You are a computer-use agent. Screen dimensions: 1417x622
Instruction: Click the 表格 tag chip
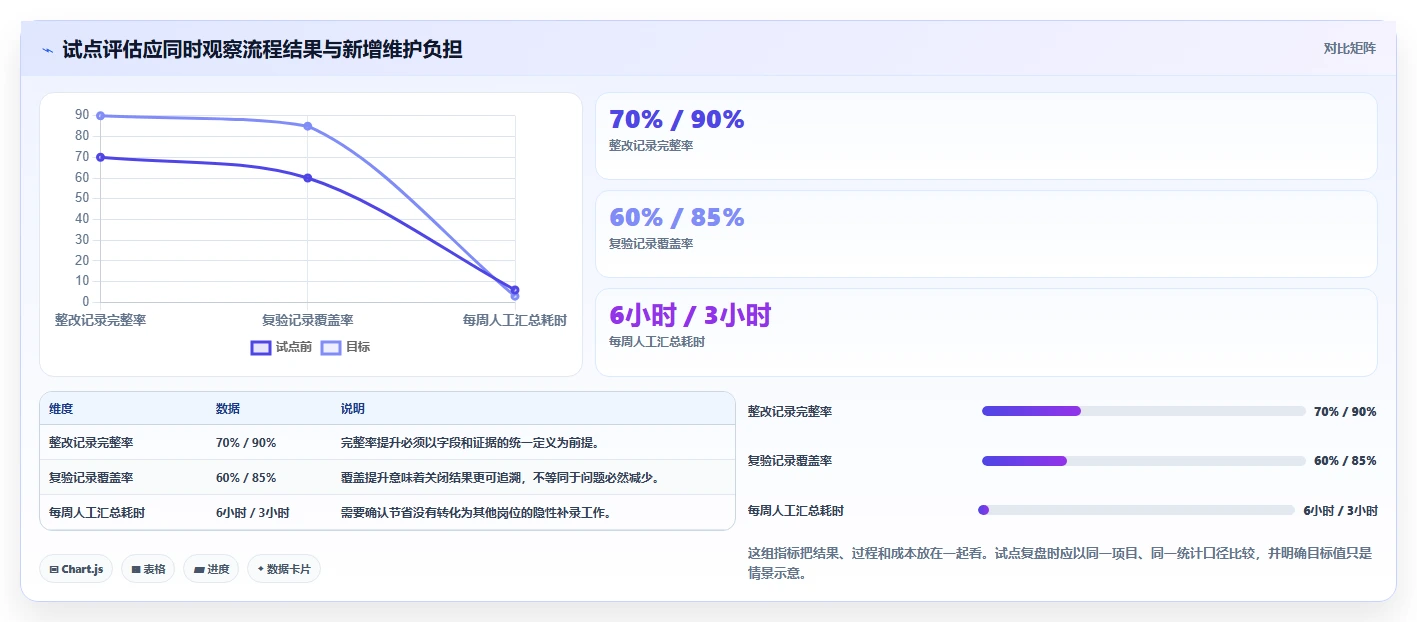148,569
